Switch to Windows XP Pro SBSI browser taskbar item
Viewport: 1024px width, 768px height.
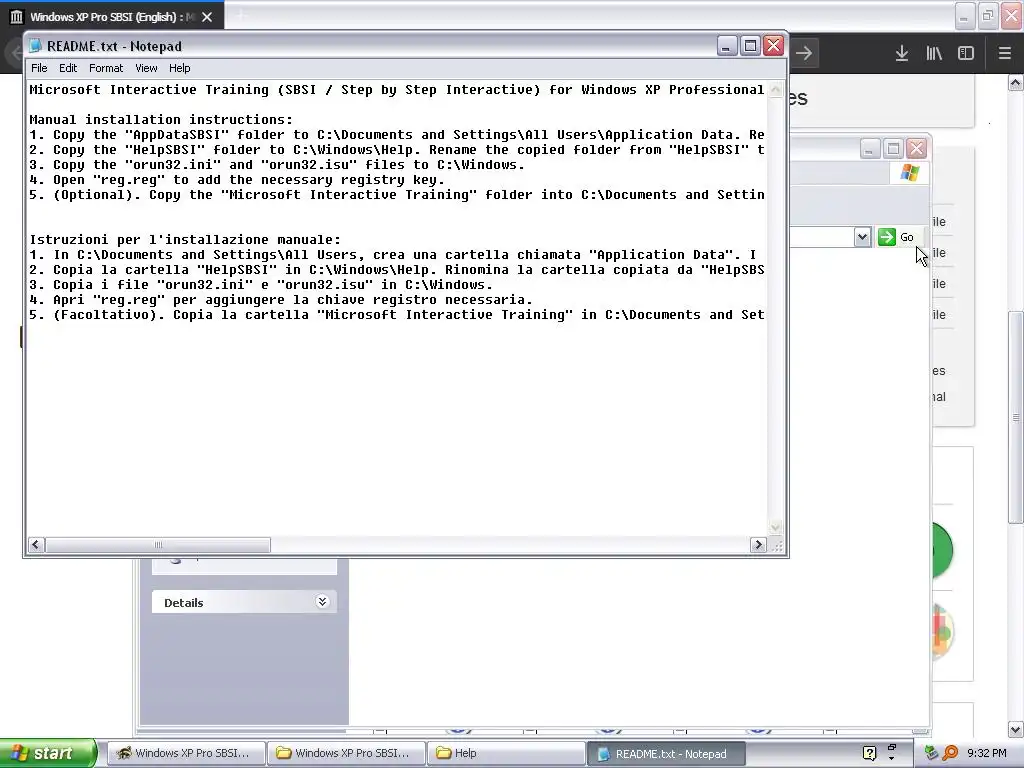[185, 753]
